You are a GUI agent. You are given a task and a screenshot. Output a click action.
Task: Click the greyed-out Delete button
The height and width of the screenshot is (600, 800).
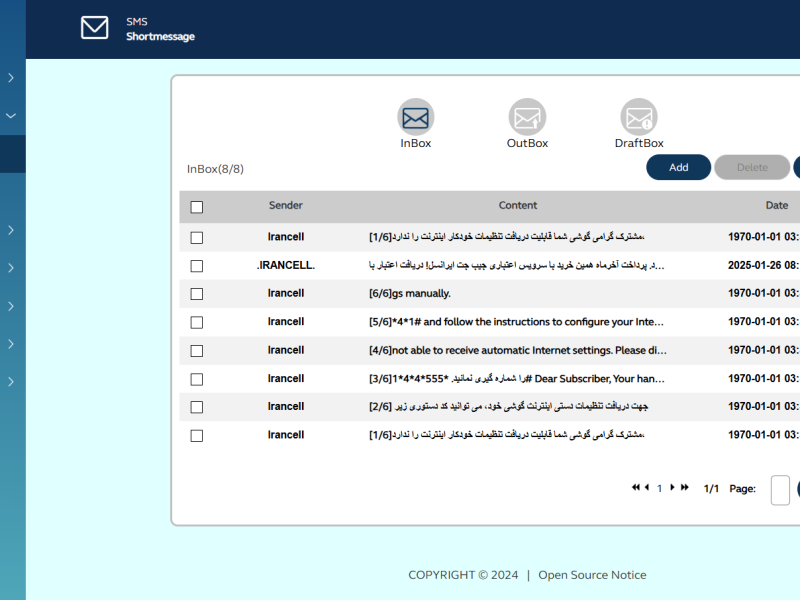752,167
